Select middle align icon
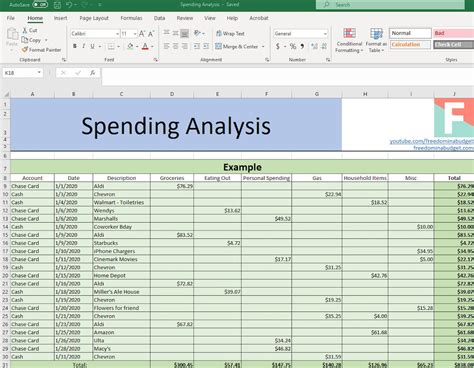This screenshot has height=368, width=474. 175,33
